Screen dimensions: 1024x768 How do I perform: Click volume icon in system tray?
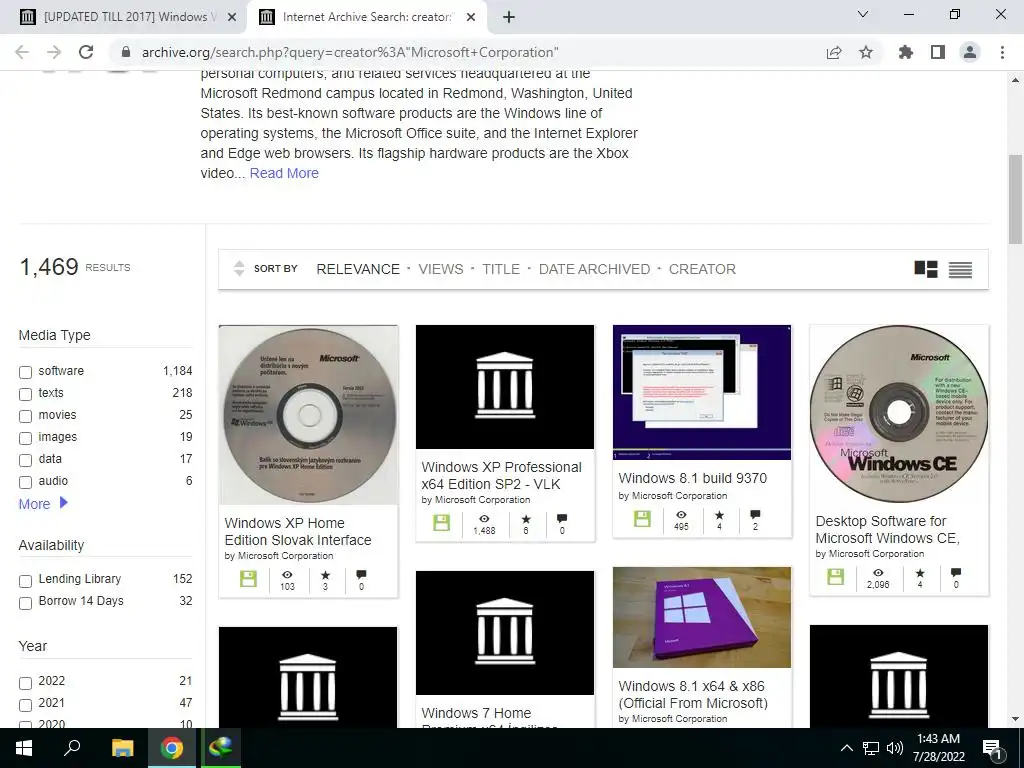coord(895,748)
